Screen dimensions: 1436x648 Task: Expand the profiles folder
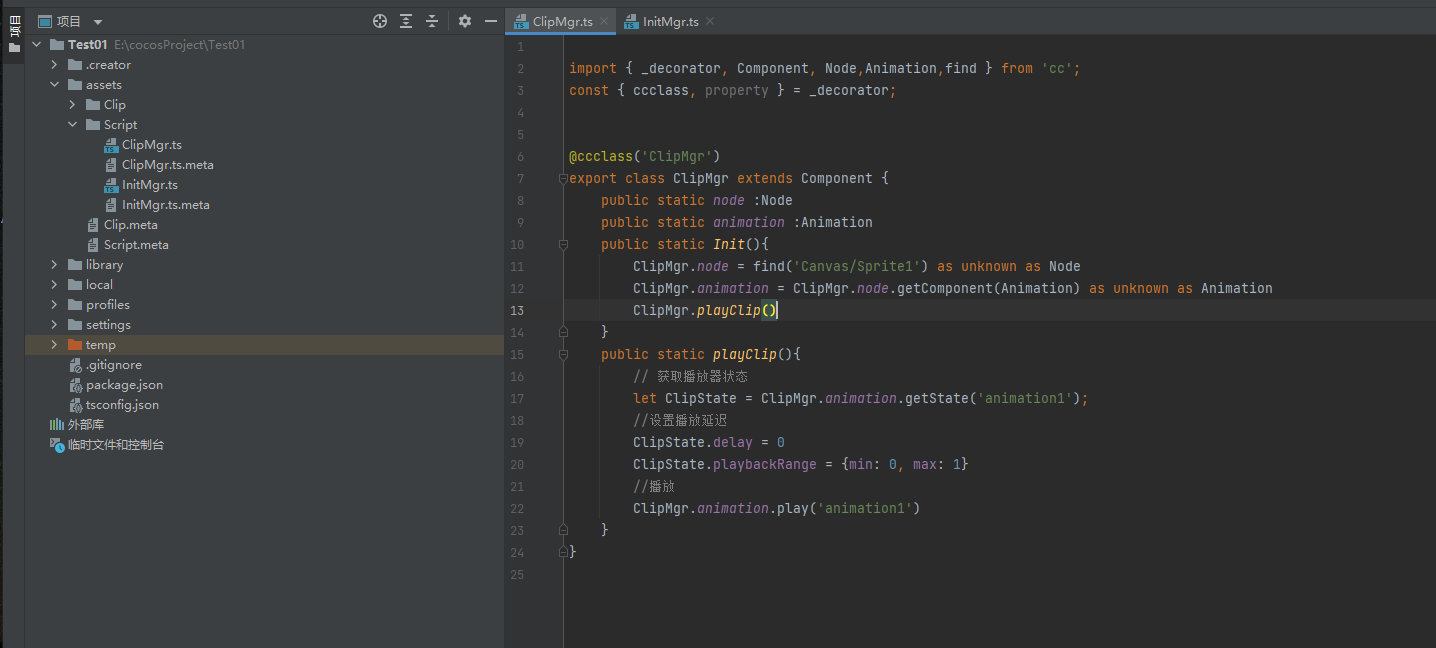tap(55, 305)
